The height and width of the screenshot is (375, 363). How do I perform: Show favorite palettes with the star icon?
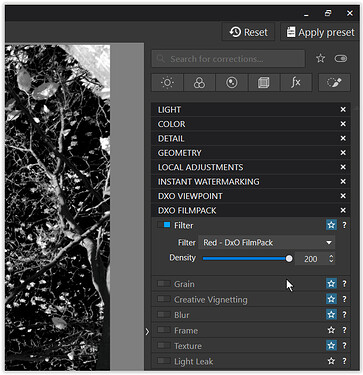click(x=320, y=59)
